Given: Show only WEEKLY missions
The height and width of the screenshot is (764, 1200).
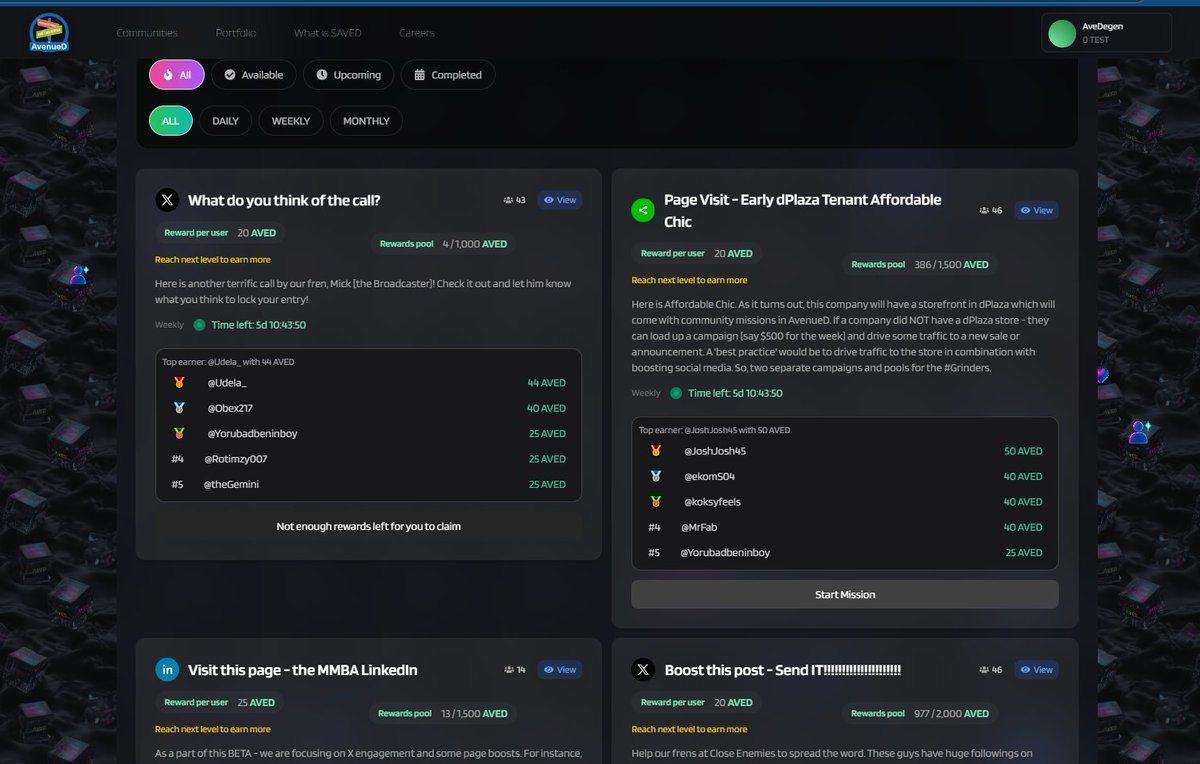Looking at the screenshot, I should point(291,121).
